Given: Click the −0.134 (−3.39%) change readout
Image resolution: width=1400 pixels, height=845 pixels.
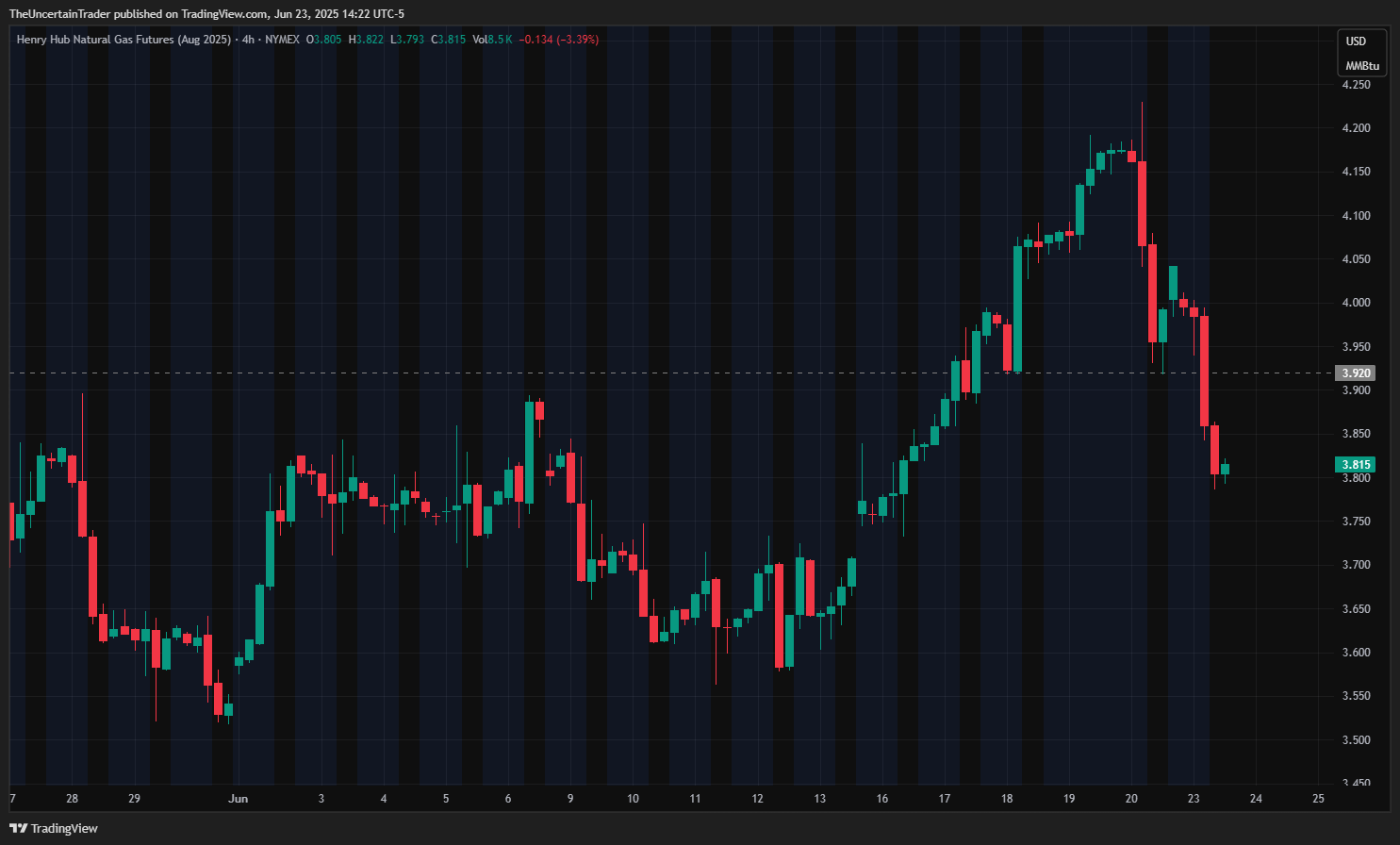Looking at the screenshot, I should pos(559,40).
